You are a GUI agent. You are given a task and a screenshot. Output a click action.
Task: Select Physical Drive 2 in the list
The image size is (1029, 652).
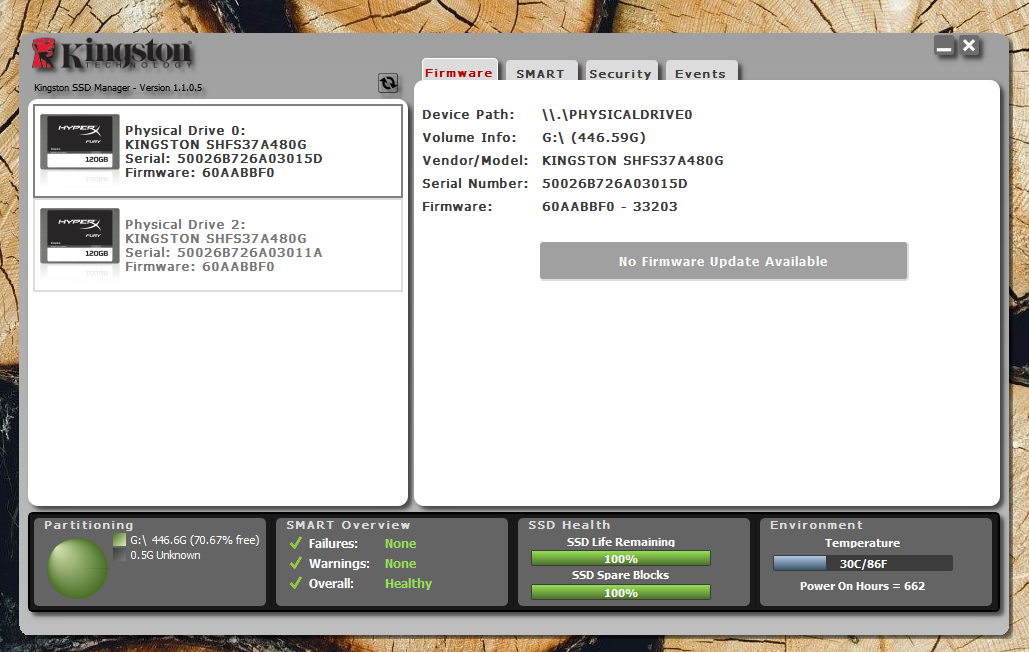point(218,245)
